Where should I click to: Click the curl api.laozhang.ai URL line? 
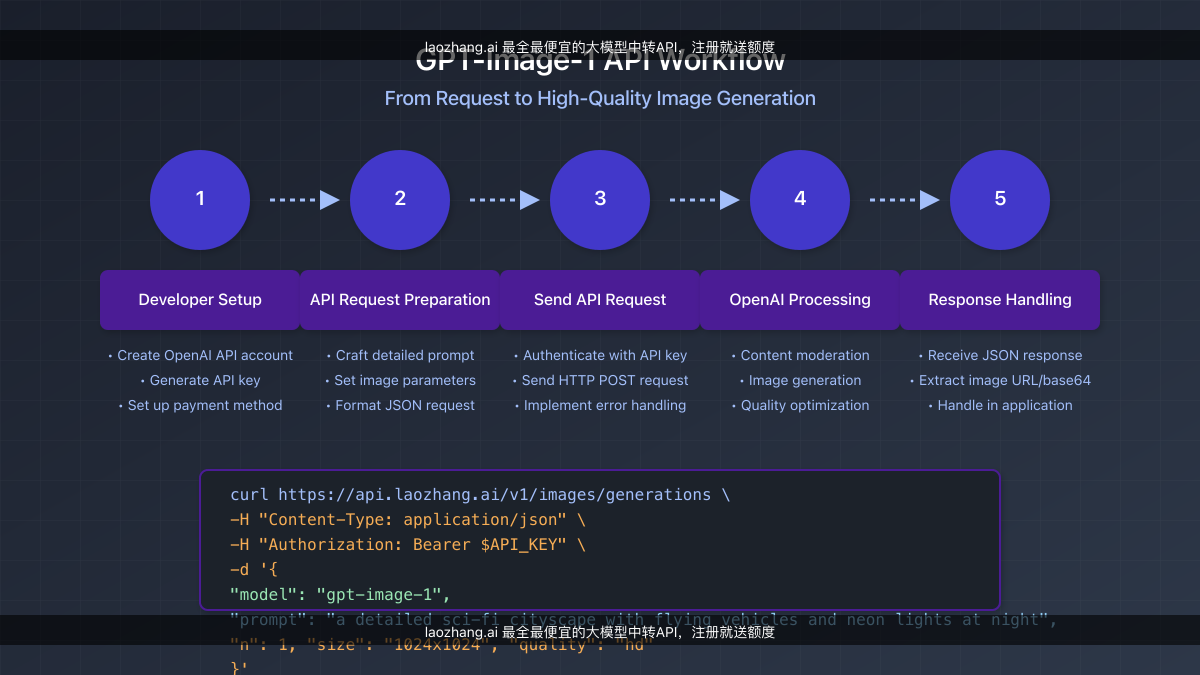click(480, 495)
